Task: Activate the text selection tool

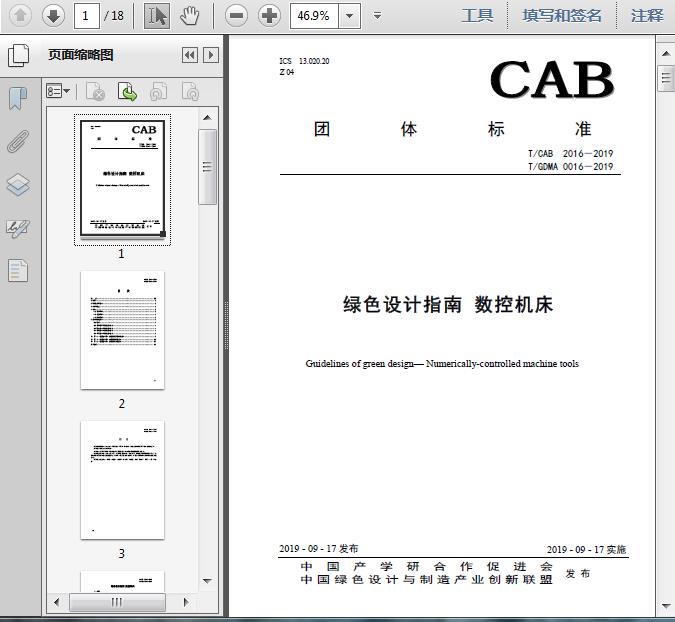Action: point(157,16)
